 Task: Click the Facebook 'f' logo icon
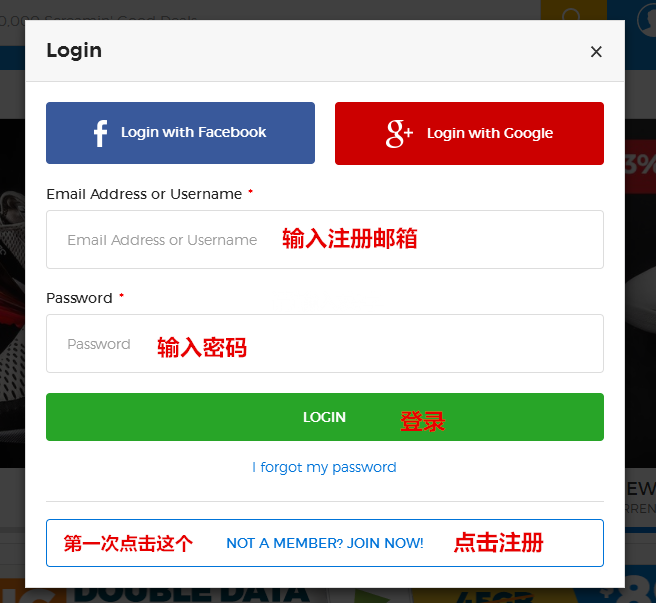[100, 133]
